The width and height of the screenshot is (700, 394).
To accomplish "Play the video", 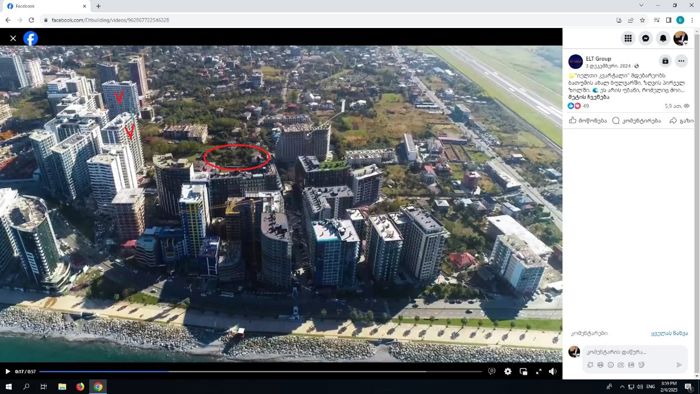I will pos(8,371).
